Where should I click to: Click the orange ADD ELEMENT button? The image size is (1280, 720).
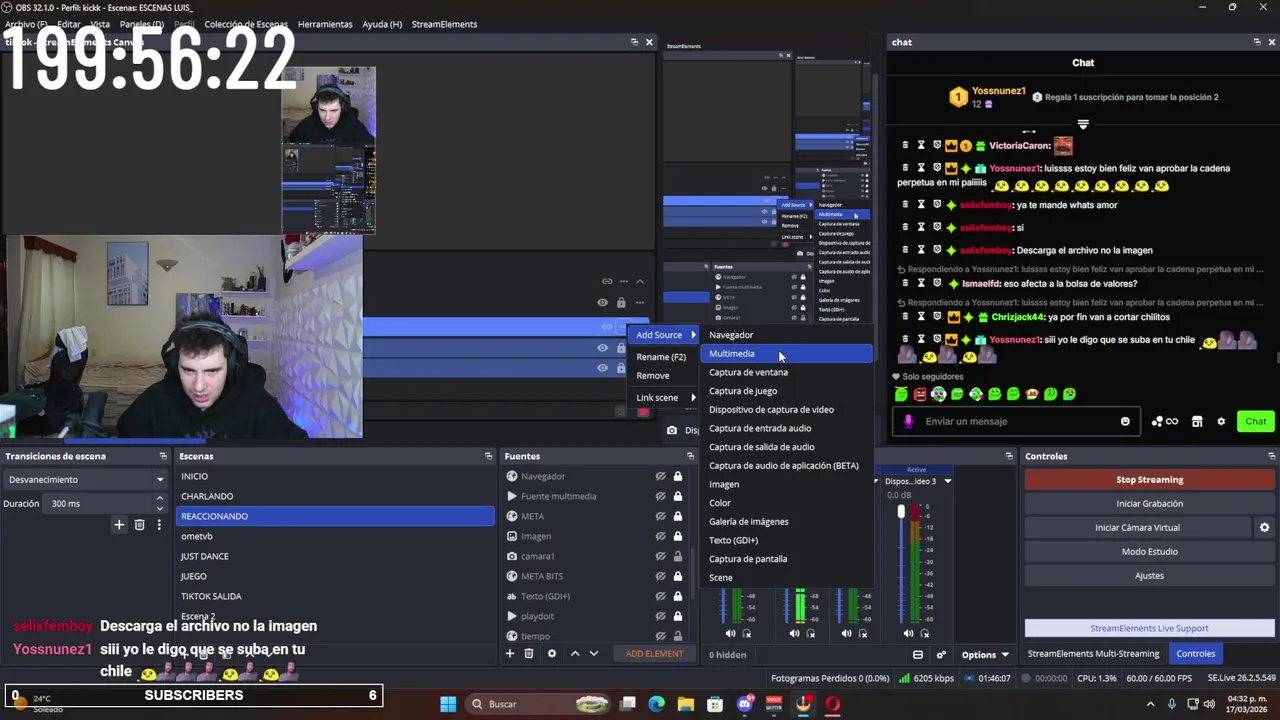pyautogui.click(x=655, y=654)
